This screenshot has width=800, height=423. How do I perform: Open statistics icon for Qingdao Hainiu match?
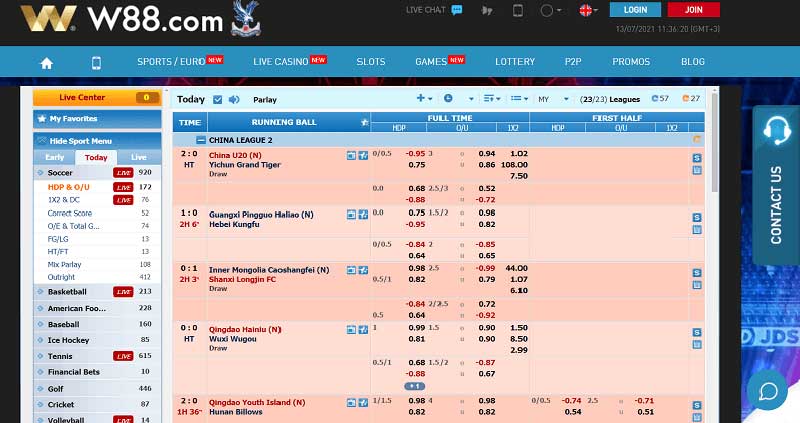coord(363,330)
